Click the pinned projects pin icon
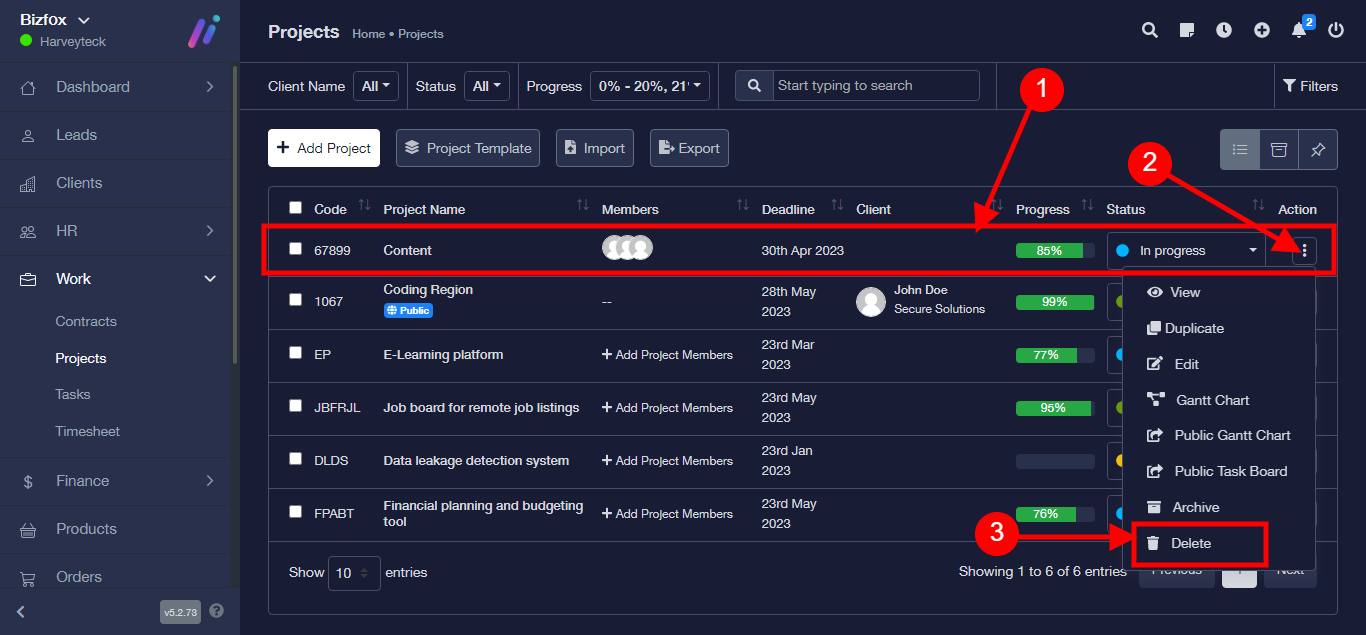Screen dimensions: 1366x635 (x=1318, y=149)
